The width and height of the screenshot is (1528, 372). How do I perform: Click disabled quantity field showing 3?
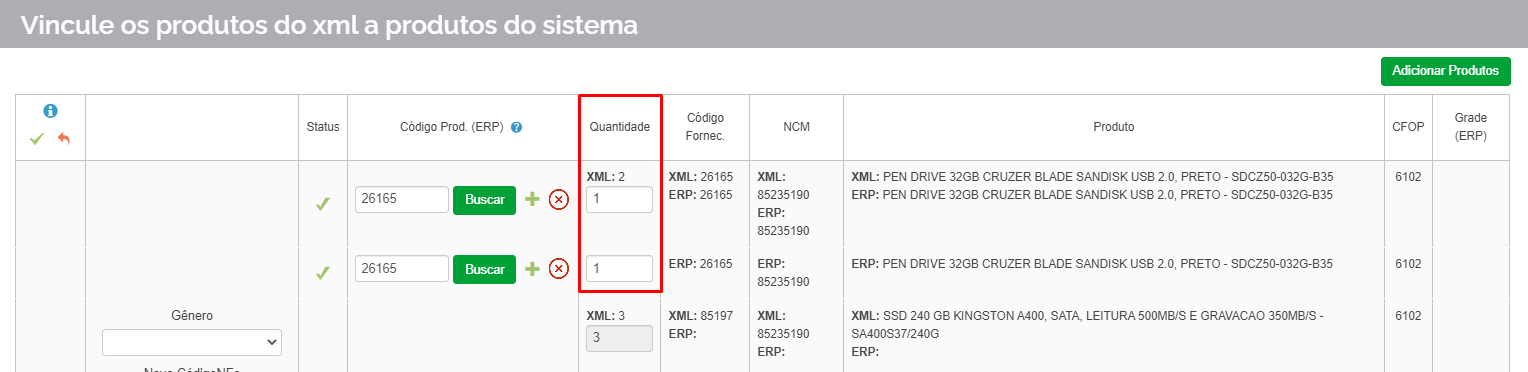[x=619, y=338]
